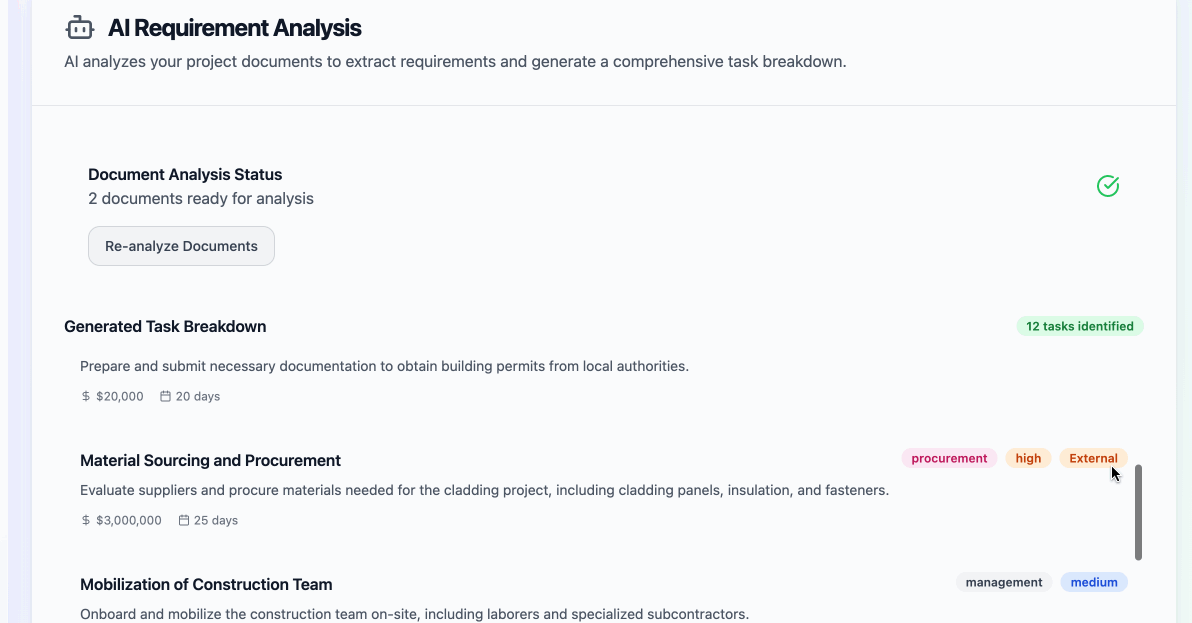The height and width of the screenshot is (623, 1192).
Task: Click the calendar icon beside 25 days
Action: coord(183,520)
